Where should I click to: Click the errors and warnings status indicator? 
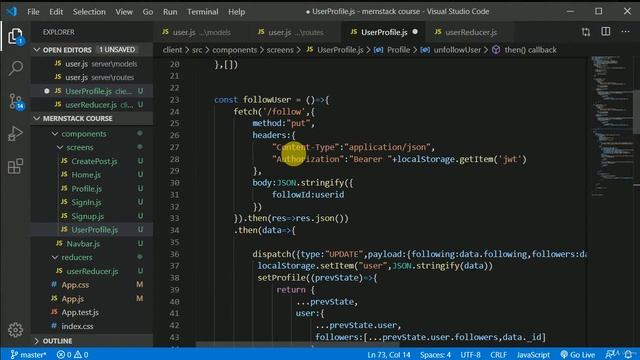pyautogui.click(x=73, y=355)
